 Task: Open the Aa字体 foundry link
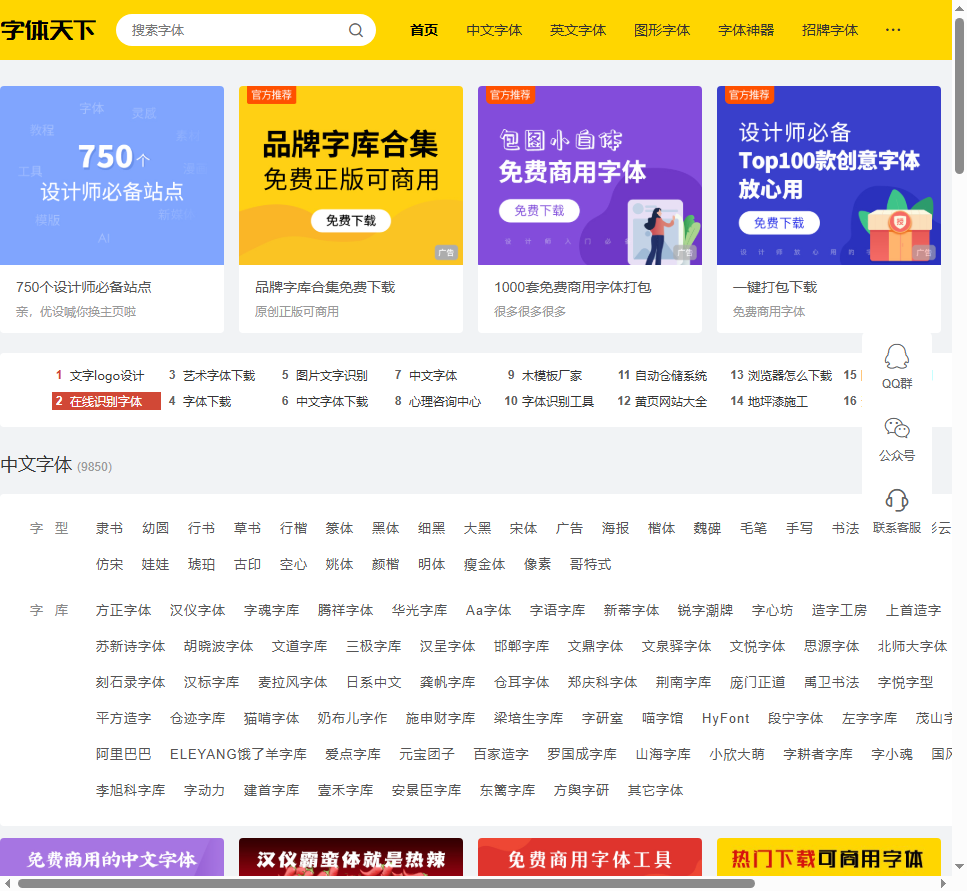(488, 610)
